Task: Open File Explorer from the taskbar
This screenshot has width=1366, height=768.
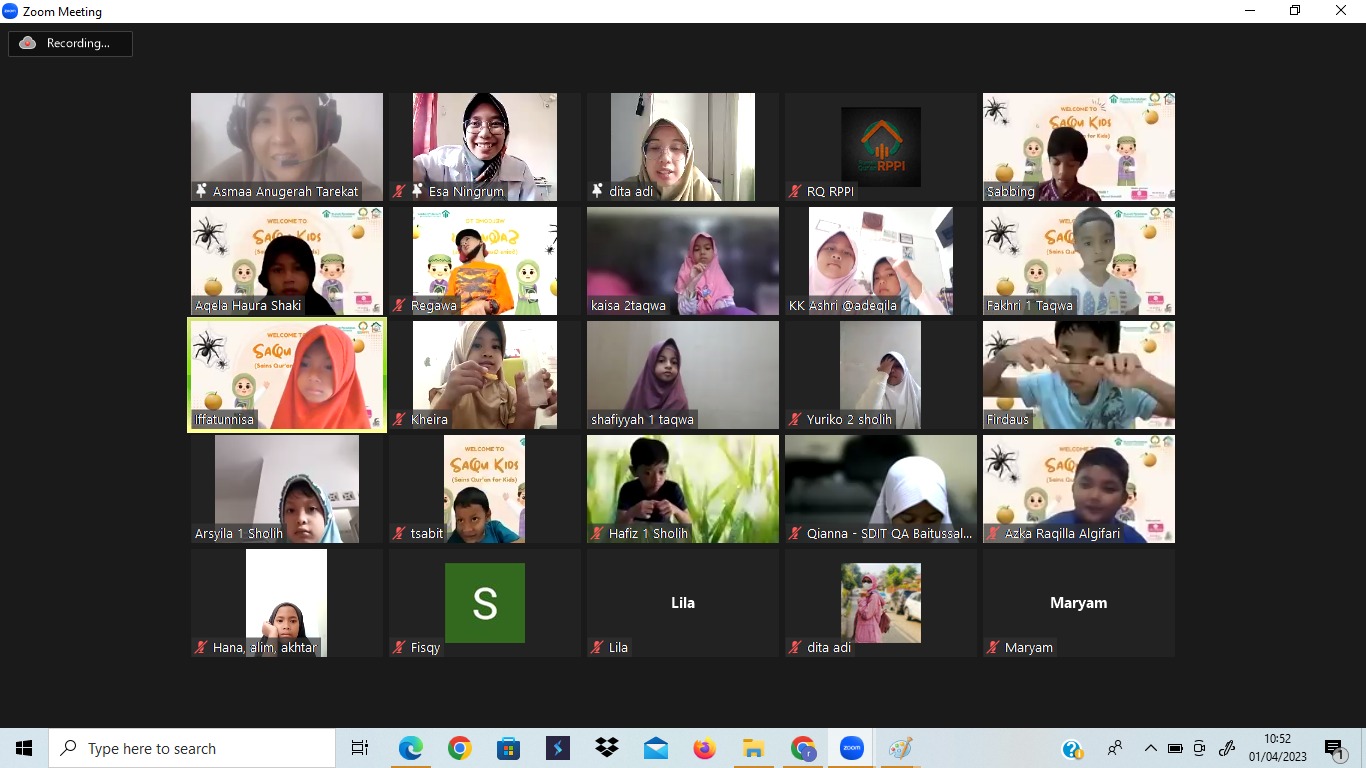Action: (x=754, y=748)
